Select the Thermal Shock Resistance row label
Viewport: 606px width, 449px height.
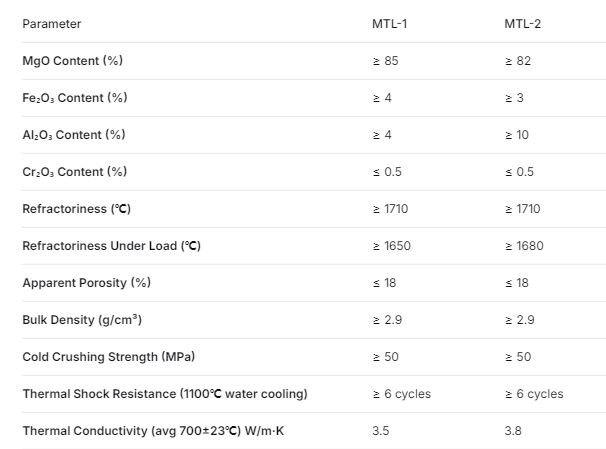165,394
